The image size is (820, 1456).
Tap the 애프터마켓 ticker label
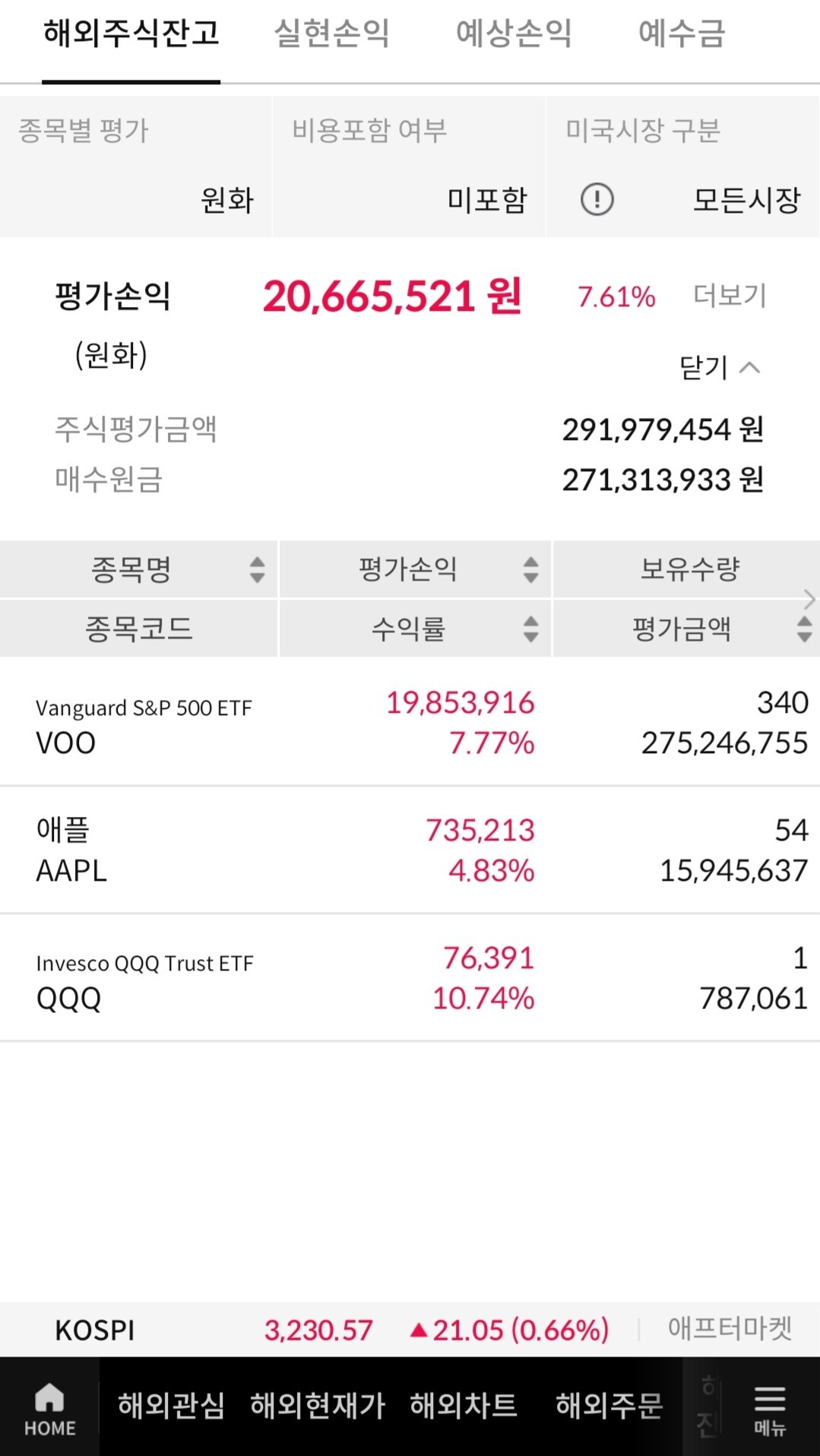click(730, 1329)
